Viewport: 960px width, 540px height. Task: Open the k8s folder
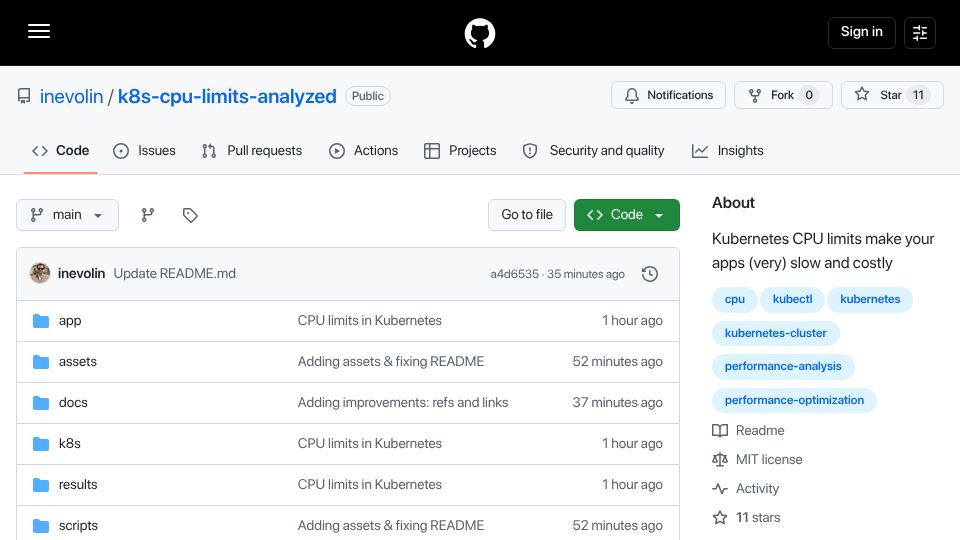[x=70, y=444]
